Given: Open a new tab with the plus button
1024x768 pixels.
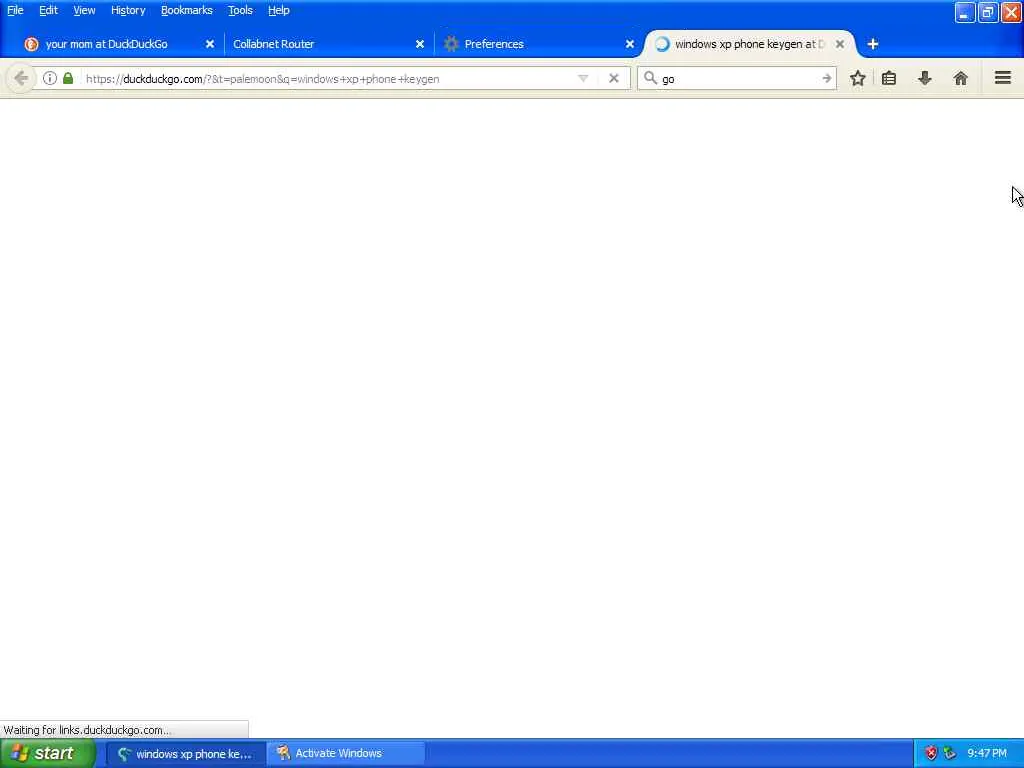Looking at the screenshot, I should 872,44.
